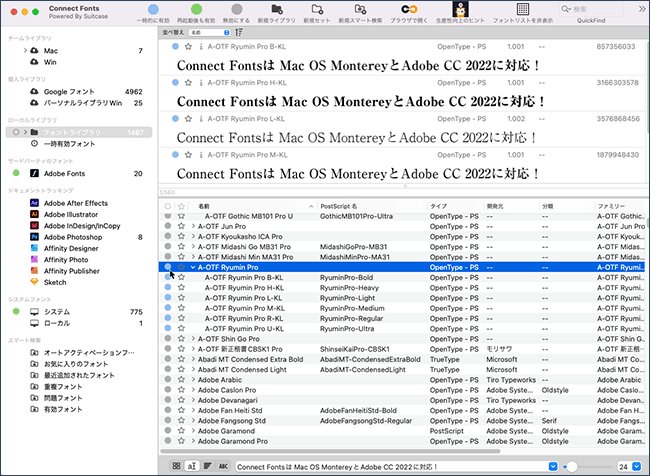The image size is (650, 476).
Task: Click the blue temporary activate toolbar button
Action: (x=153, y=9)
